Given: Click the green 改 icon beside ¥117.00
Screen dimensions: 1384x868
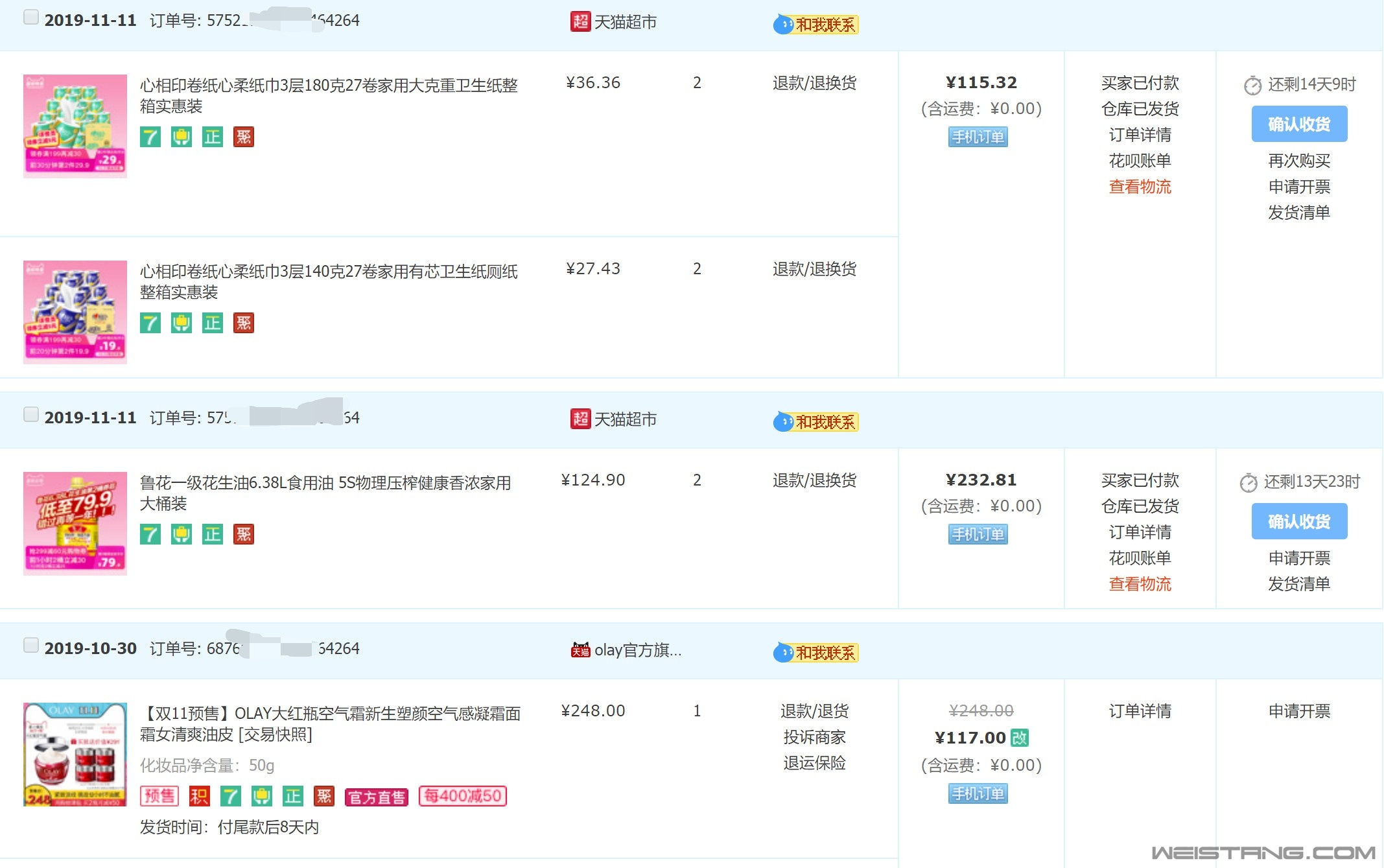Looking at the screenshot, I should [1020, 738].
